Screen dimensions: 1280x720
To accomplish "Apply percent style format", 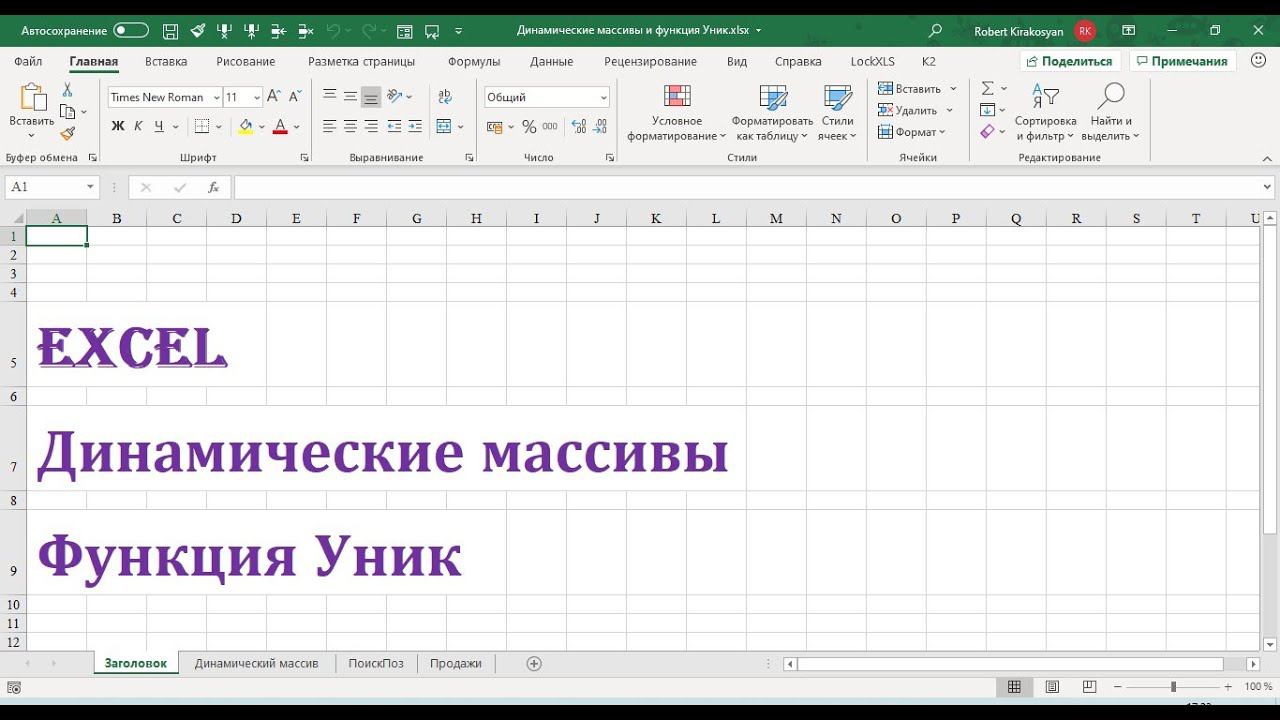I will pos(529,127).
